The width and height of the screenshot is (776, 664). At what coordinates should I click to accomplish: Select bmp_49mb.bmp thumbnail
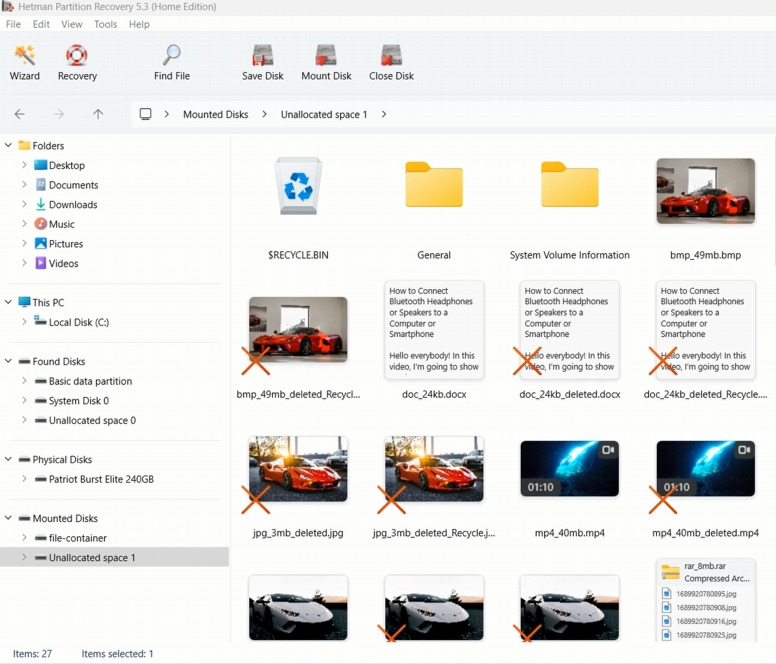coord(705,191)
